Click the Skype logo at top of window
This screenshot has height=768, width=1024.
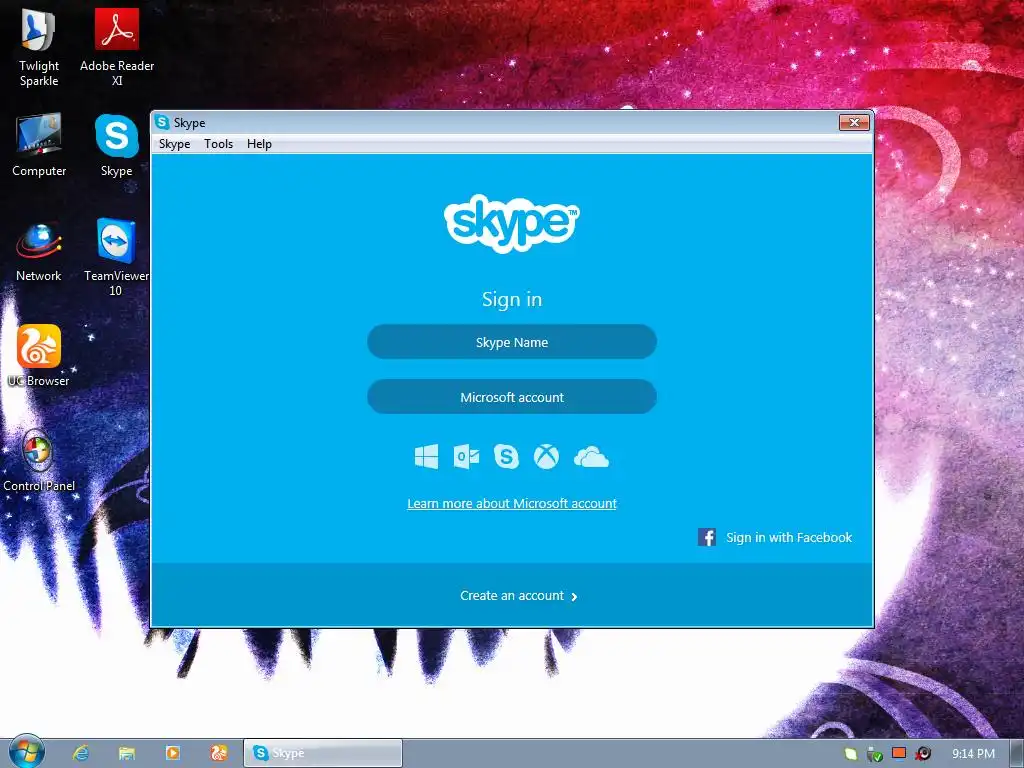coord(511,223)
